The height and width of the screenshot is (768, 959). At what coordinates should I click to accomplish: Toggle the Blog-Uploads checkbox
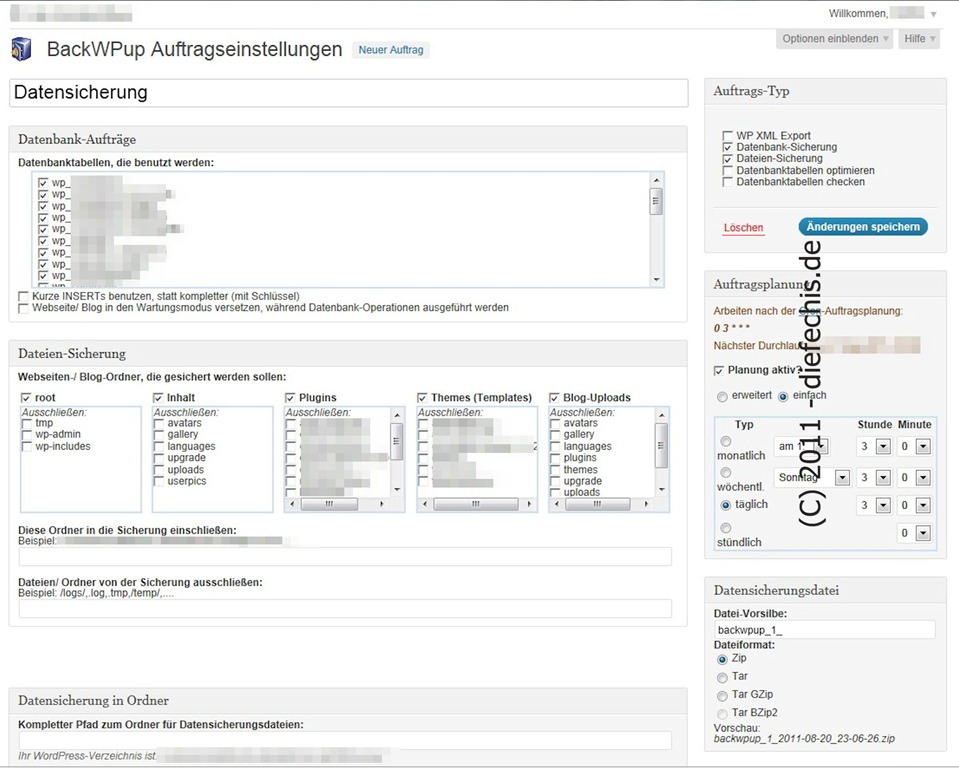pos(554,398)
